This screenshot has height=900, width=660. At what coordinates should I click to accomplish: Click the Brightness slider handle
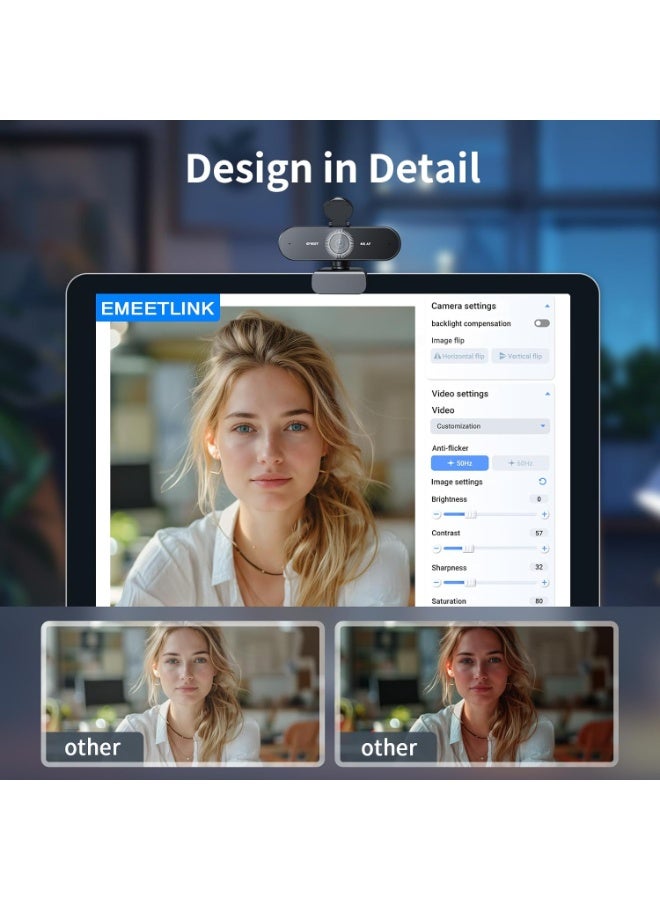pyautogui.click(x=471, y=515)
